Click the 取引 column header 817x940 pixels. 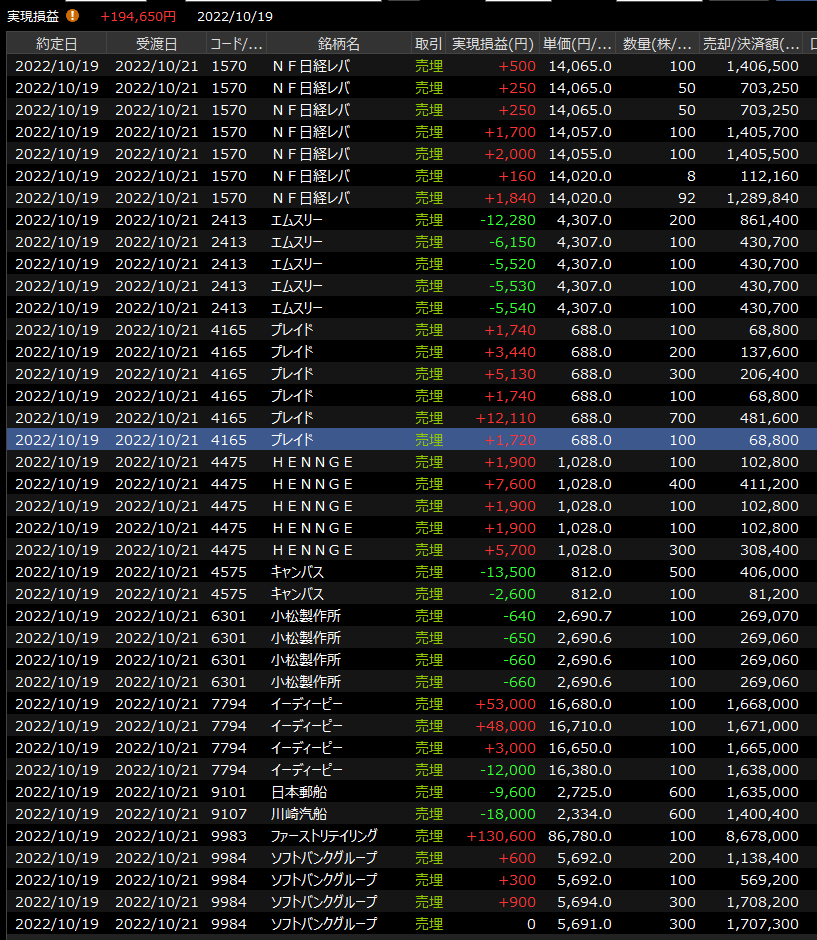tap(428, 44)
